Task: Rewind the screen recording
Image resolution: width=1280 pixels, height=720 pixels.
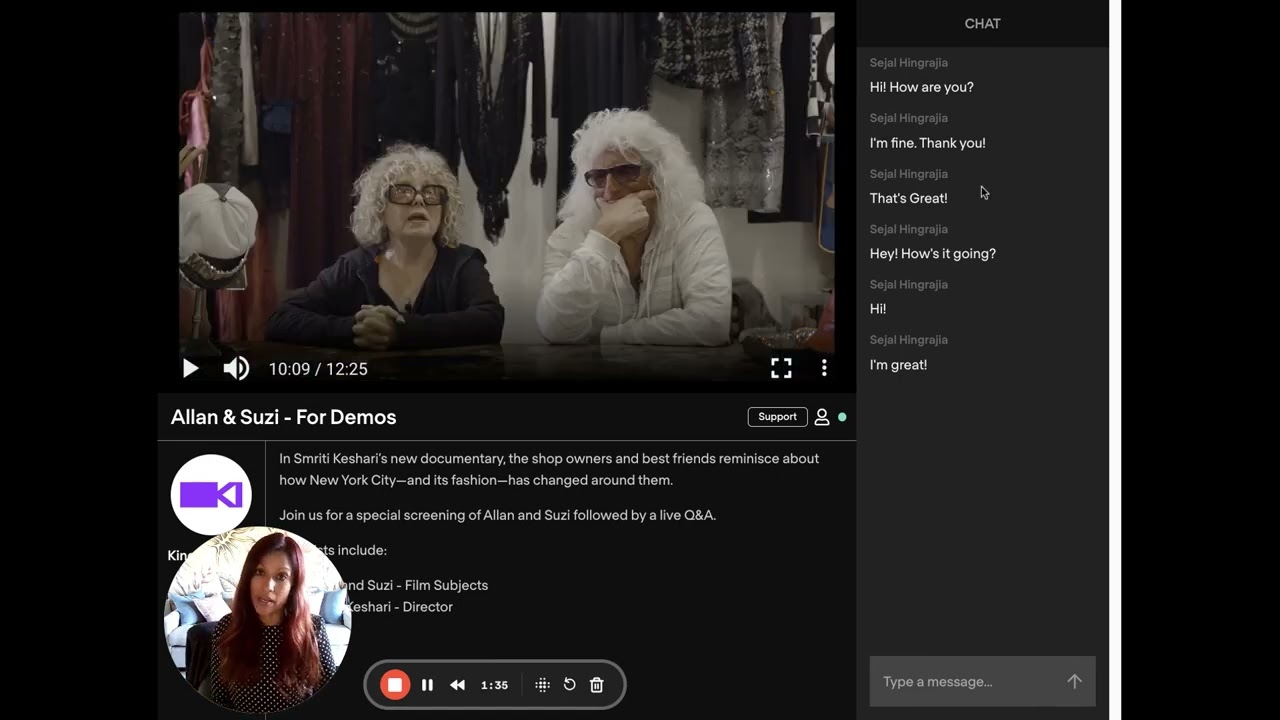Action: [457, 685]
